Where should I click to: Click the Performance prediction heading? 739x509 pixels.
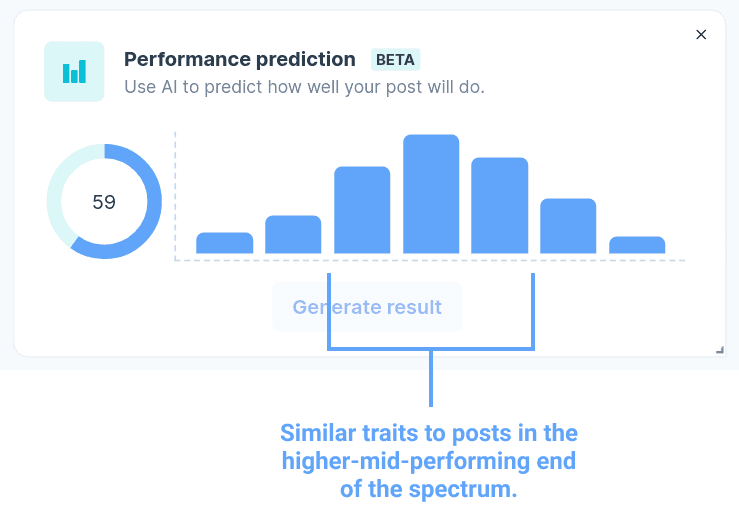point(240,59)
